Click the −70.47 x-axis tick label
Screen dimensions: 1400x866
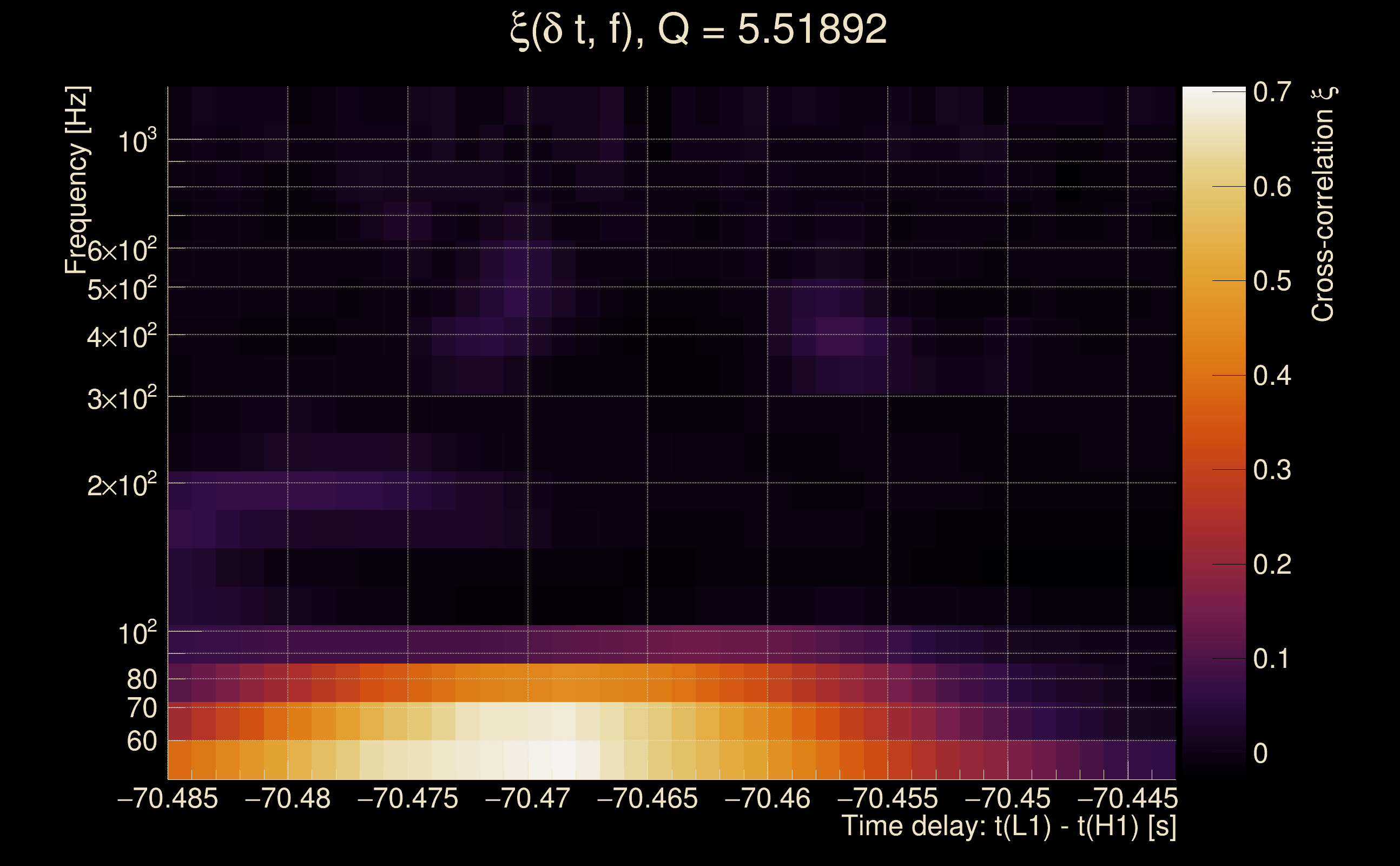(x=528, y=798)
